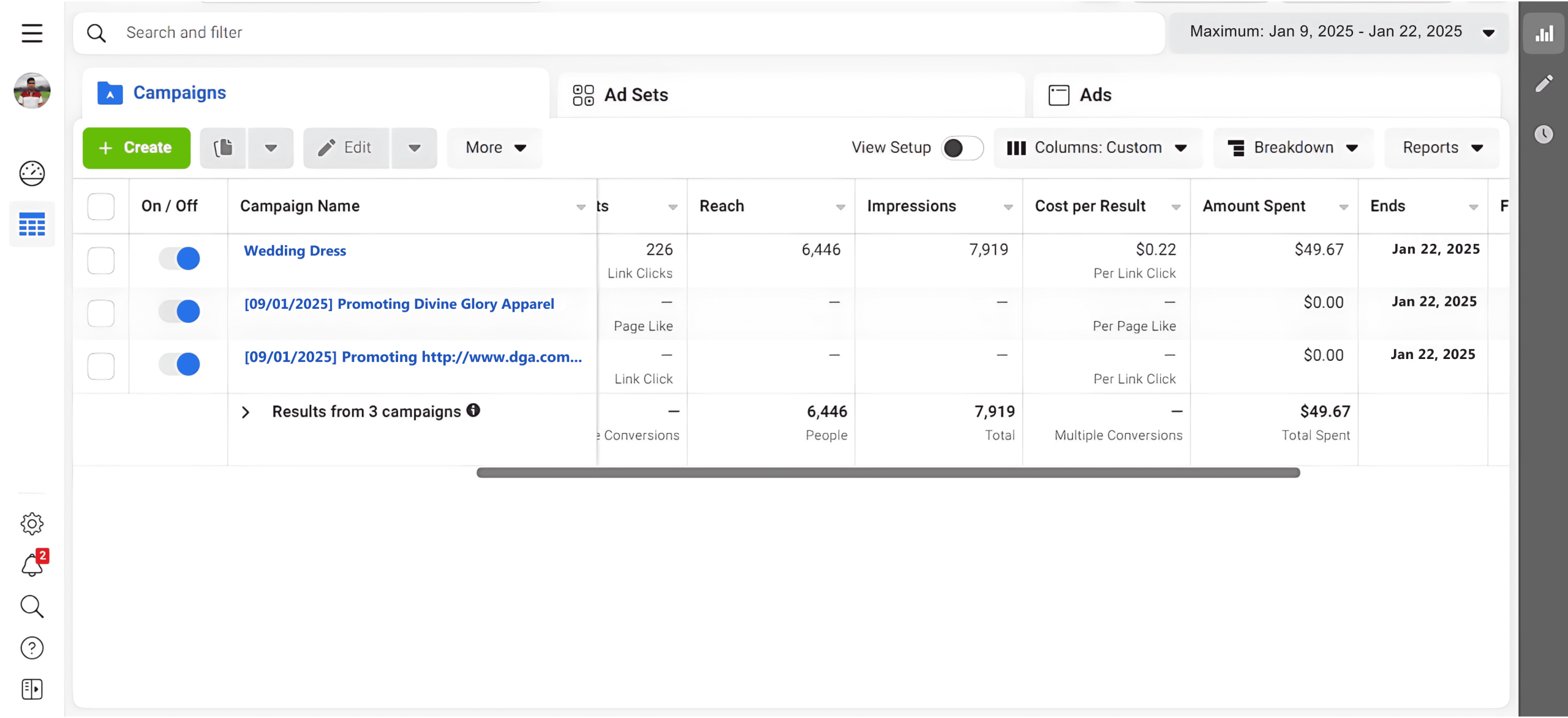Open Promoting Divine Glory Apparel campaign link
Screen dimensions: 1568x718
point(399,304)
